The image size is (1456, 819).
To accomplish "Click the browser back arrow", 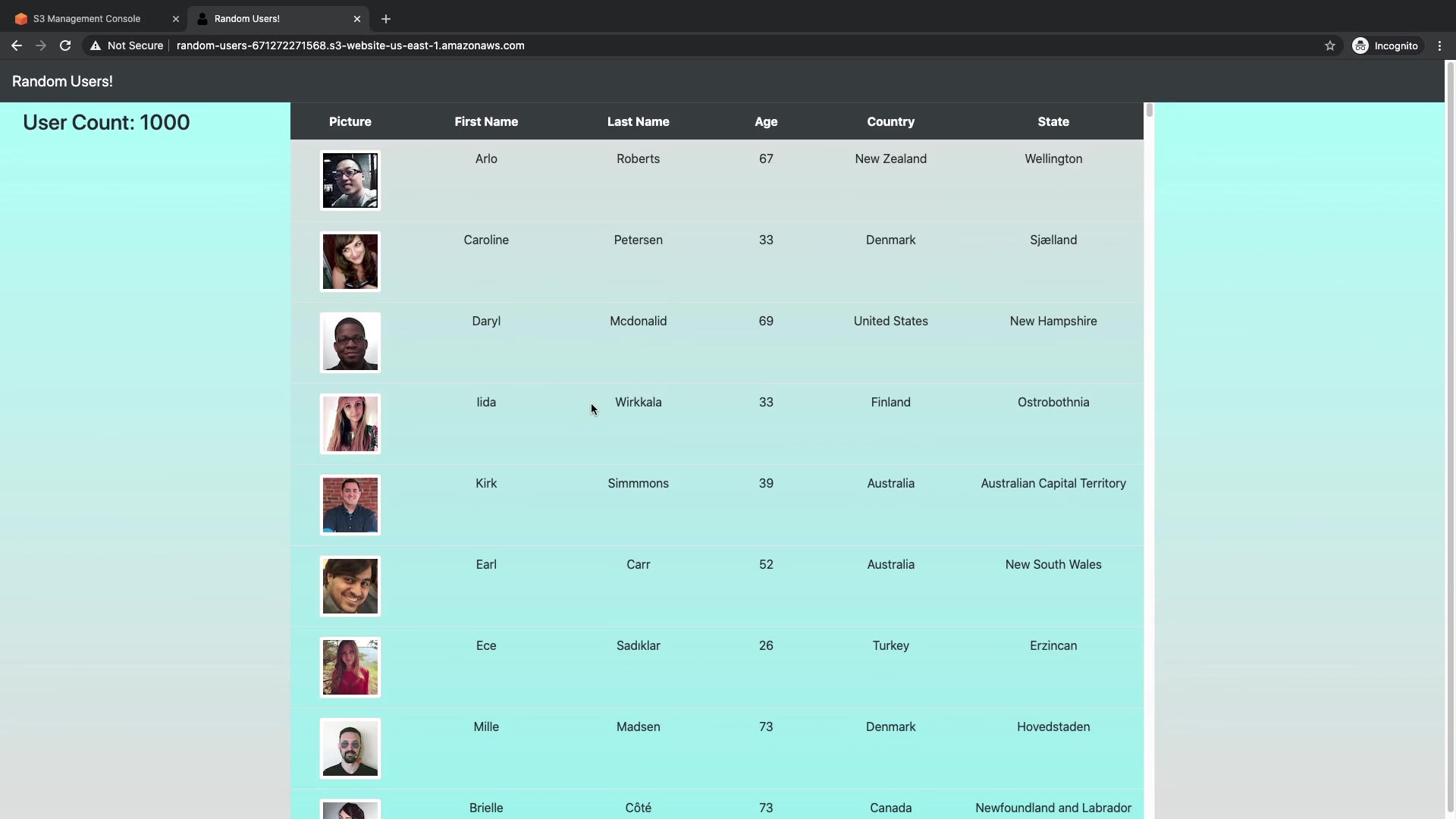I will click(17, 45).
